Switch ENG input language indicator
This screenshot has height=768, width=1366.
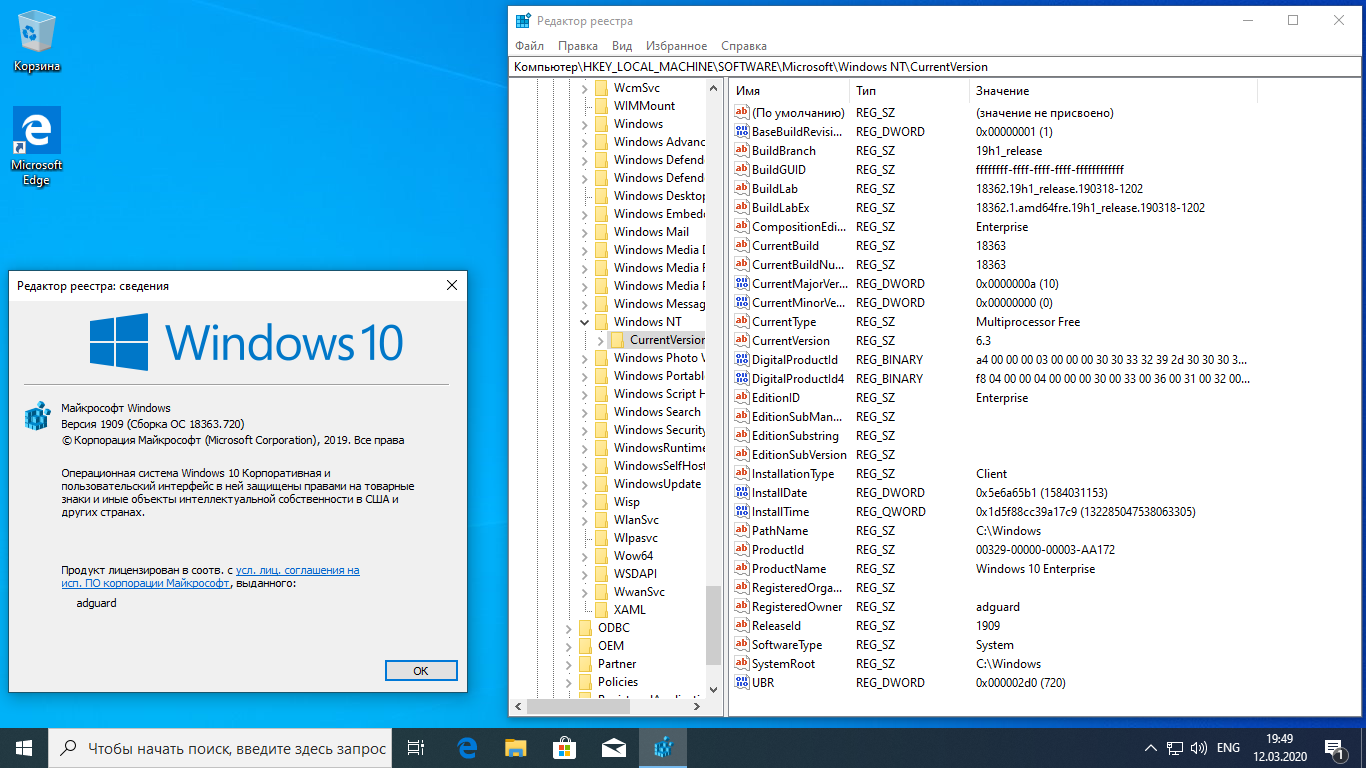(1228, 748)
